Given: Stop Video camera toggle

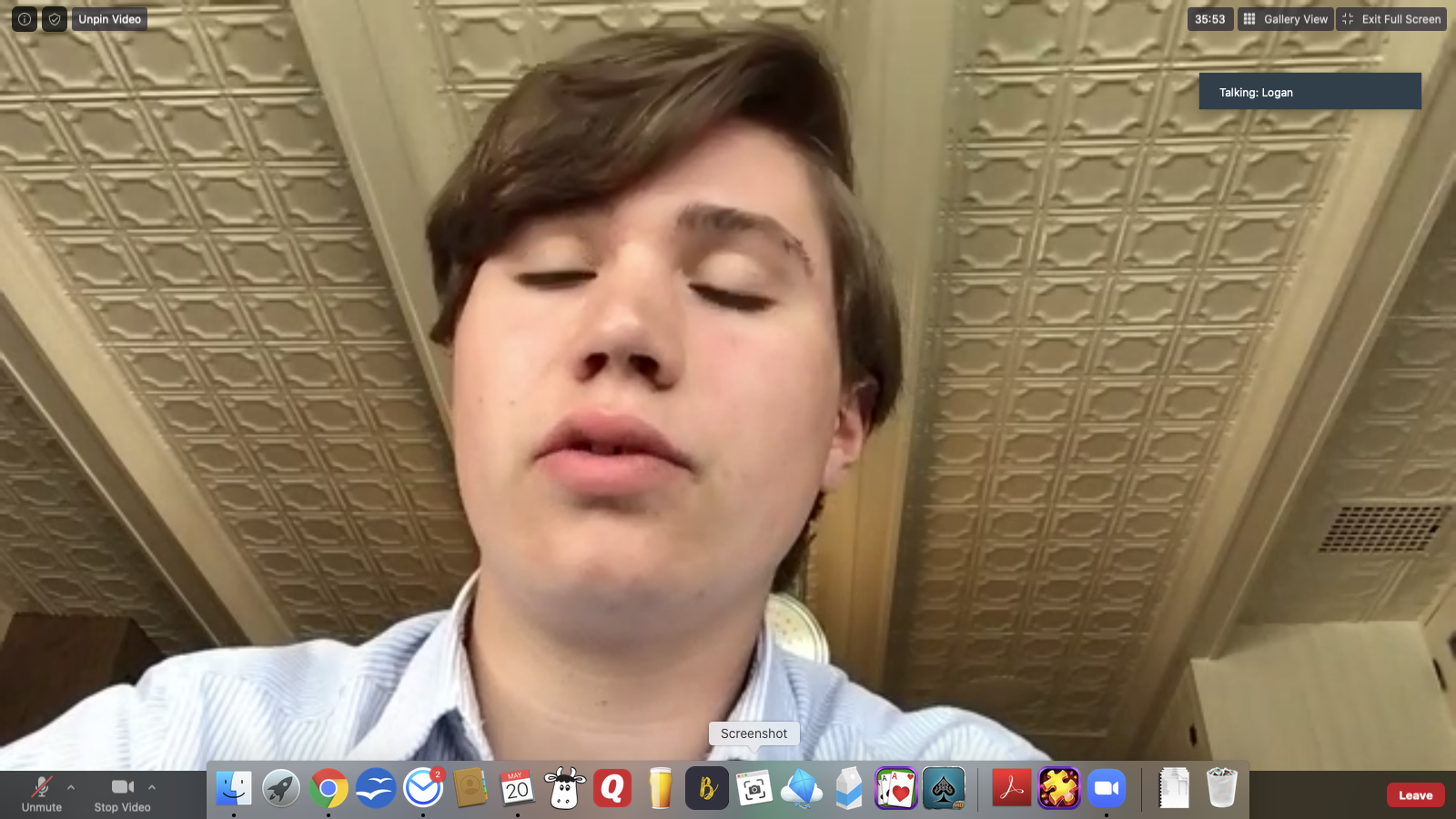Looking at the screenshot, I should (x=122, y=794).
